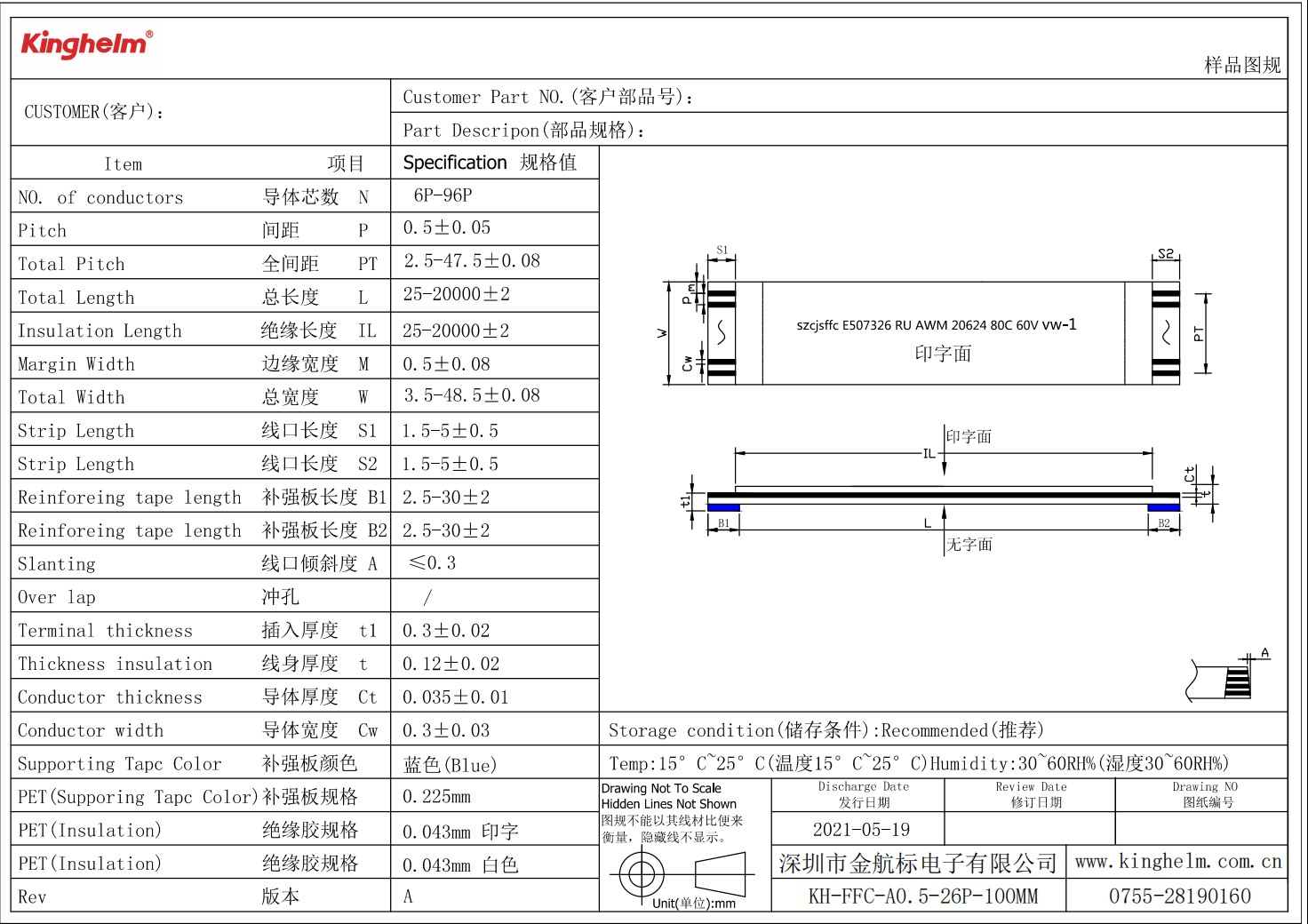Select phone number '0755-28190160'

pyautogui.click(x=1179, y=896)
